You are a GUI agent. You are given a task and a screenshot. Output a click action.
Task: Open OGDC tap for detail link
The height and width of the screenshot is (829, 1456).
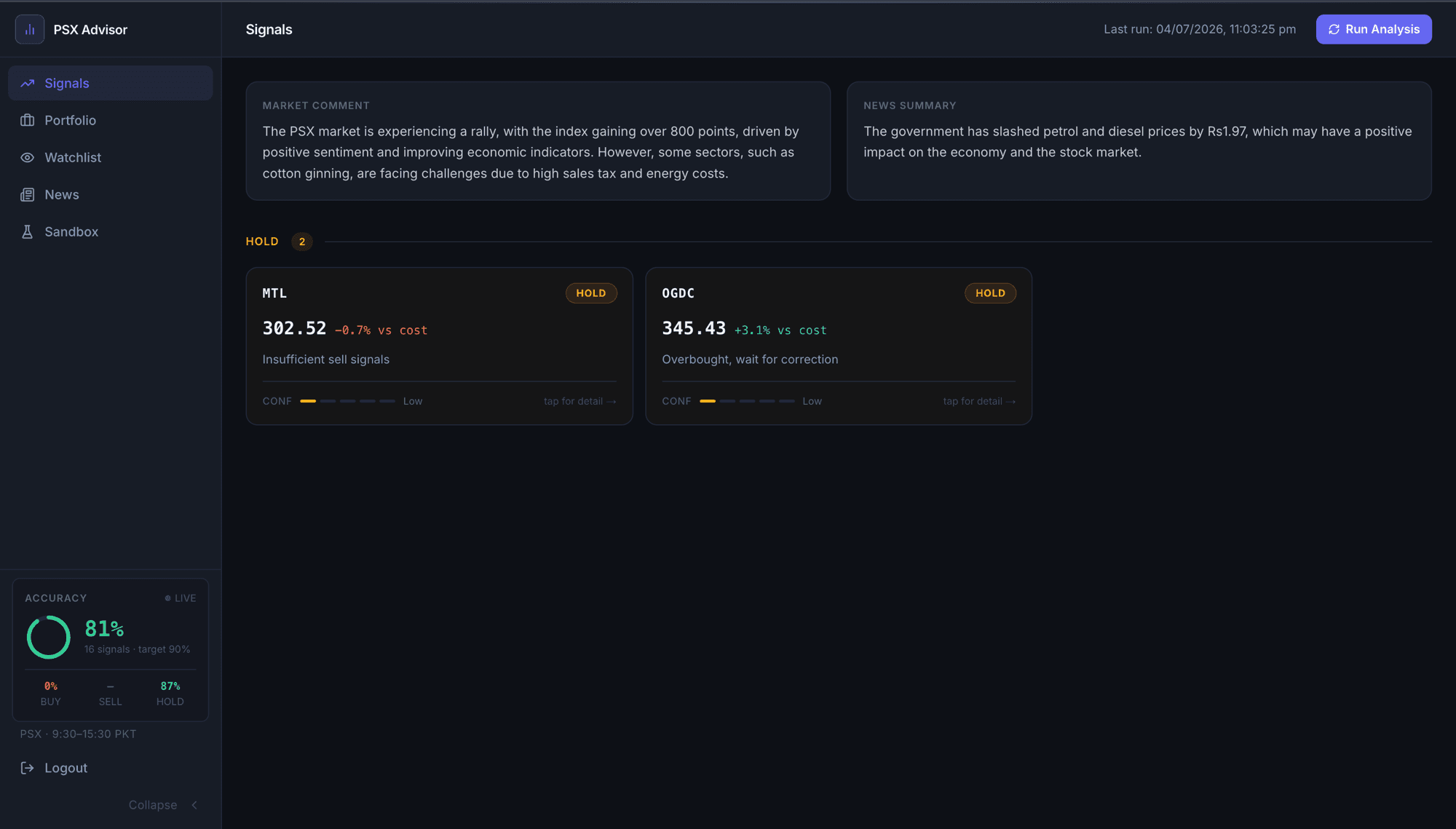pos(979,401)
